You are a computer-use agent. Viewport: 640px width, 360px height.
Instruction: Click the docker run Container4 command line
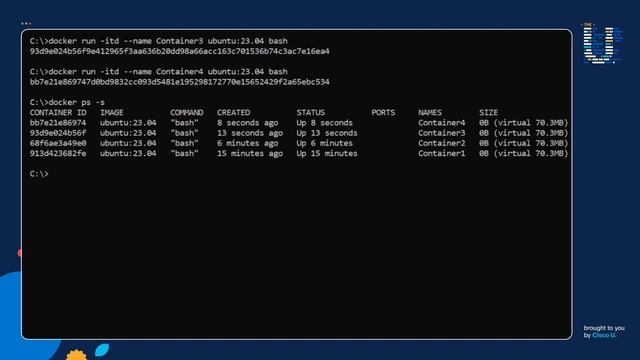point(158,71)
